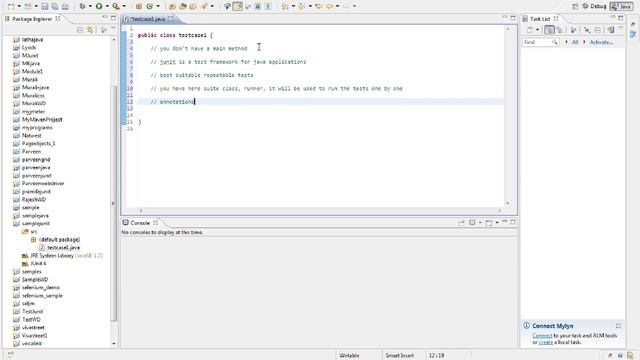Collapse all tasks in Task List
This screenshot has height=360, width=640.
pos(598,30)
